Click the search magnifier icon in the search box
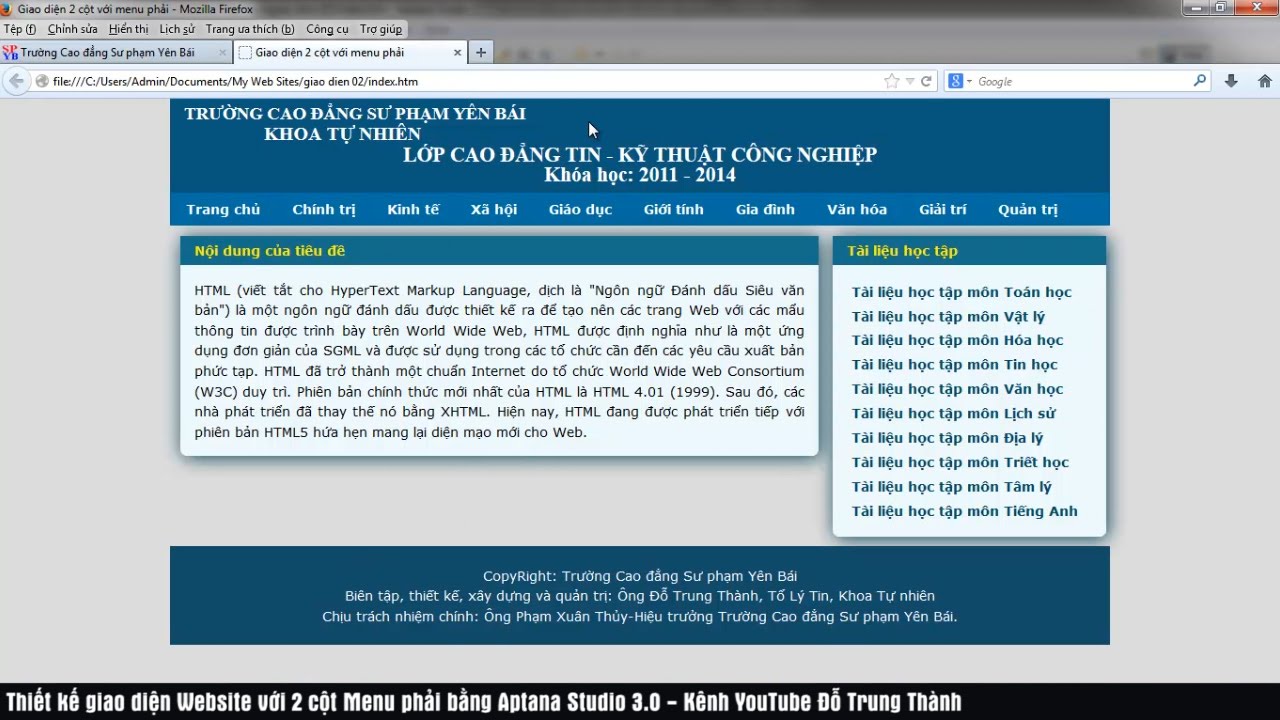The width and height of the screenshot is (1280, 720). (x=1199, y=81)
